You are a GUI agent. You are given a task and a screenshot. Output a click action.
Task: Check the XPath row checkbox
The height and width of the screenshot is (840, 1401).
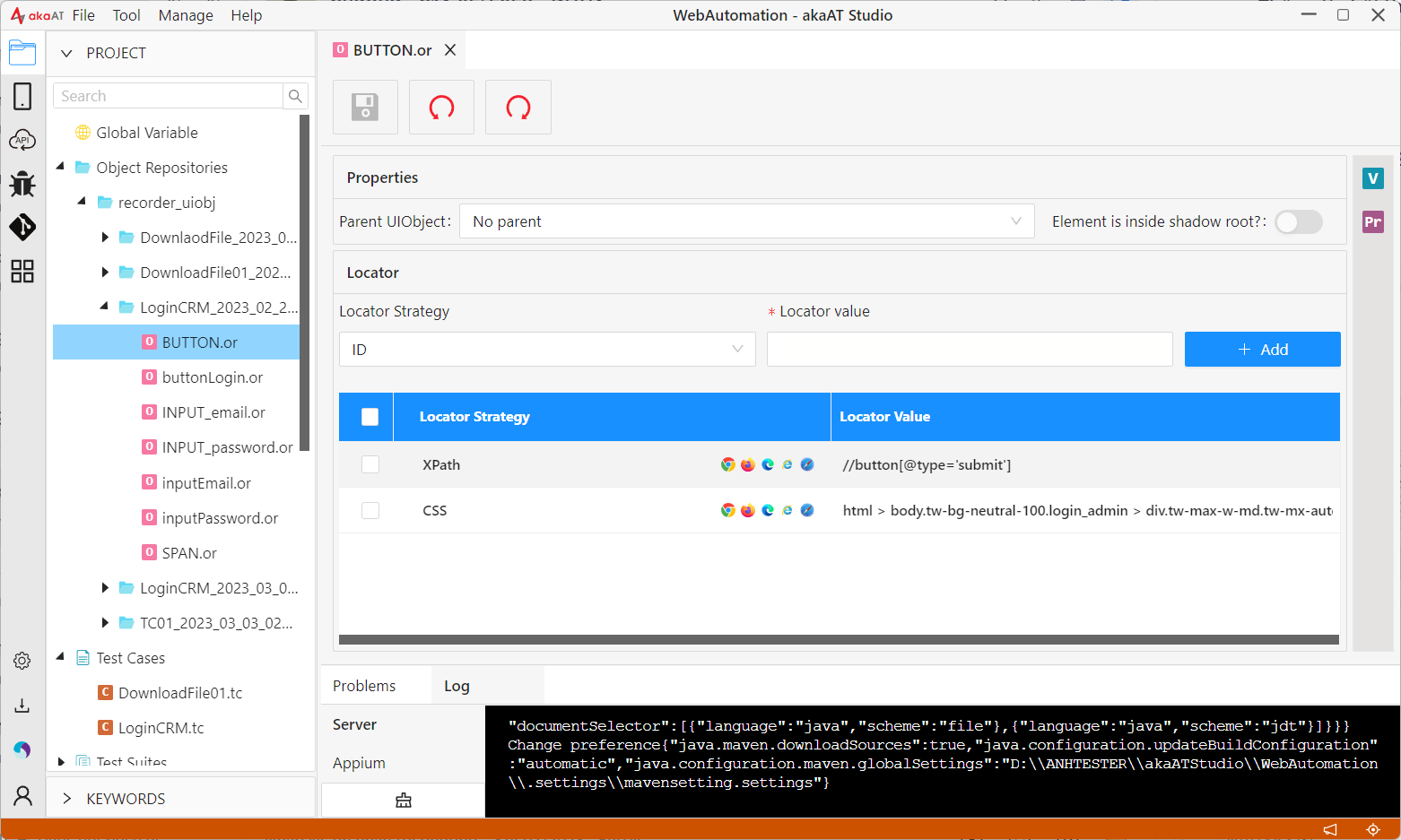pos(370,464)
